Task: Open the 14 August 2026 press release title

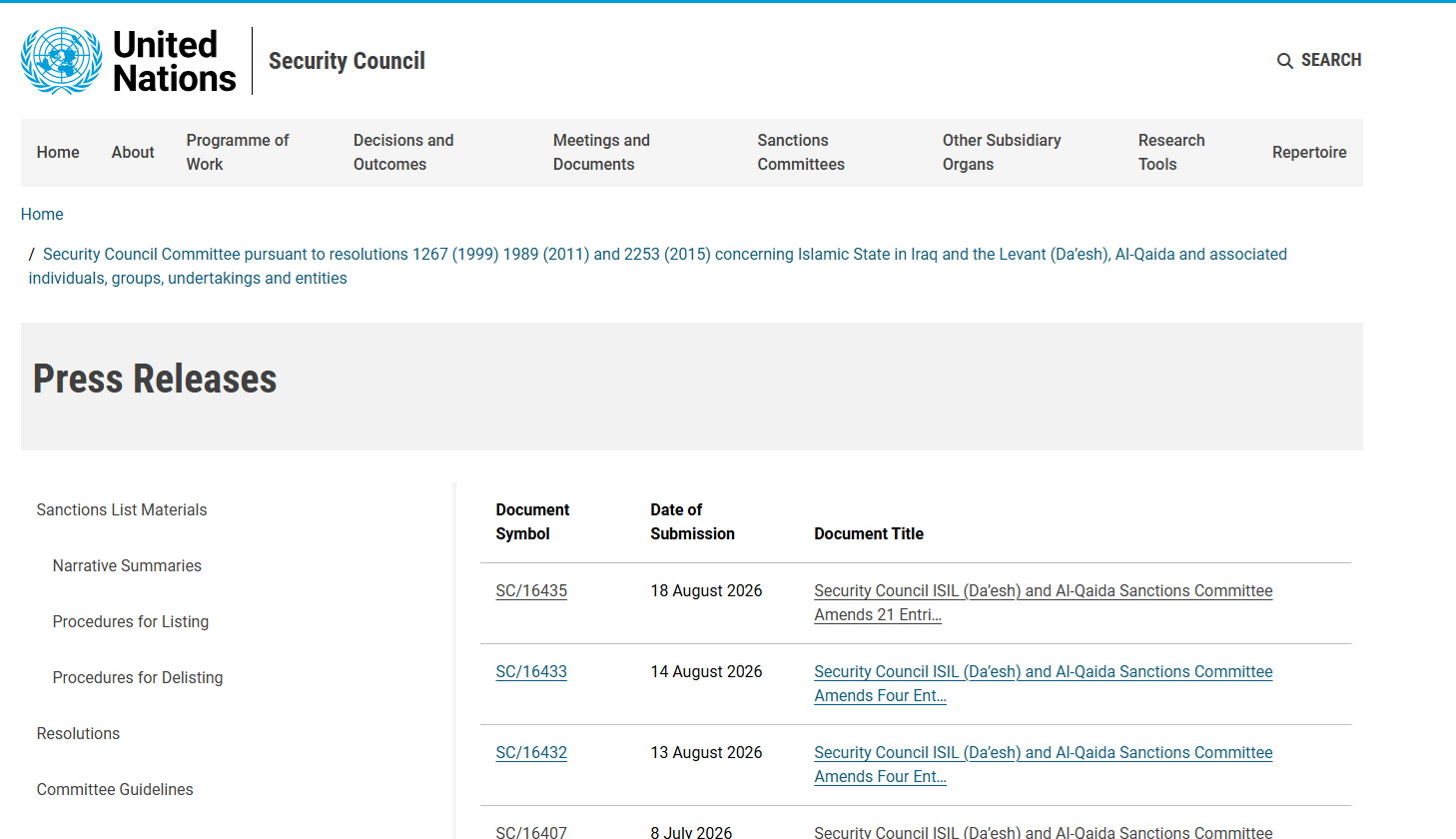Action: (x=1044, y=684)
